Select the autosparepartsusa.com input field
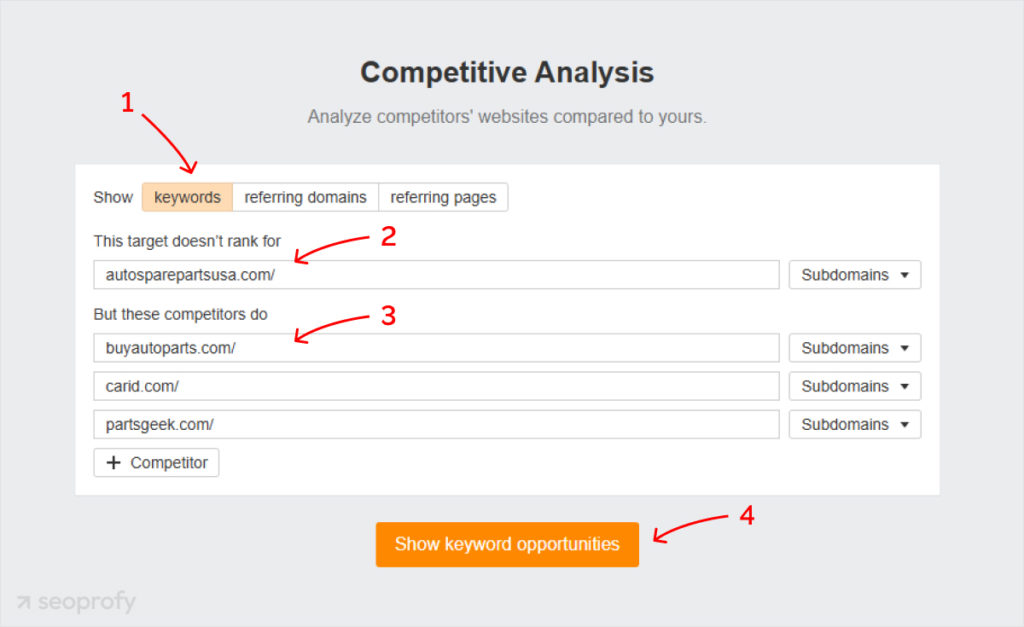Image resolution: width=1024 pixels, height=627 pixels. click(x=435, y=274)
